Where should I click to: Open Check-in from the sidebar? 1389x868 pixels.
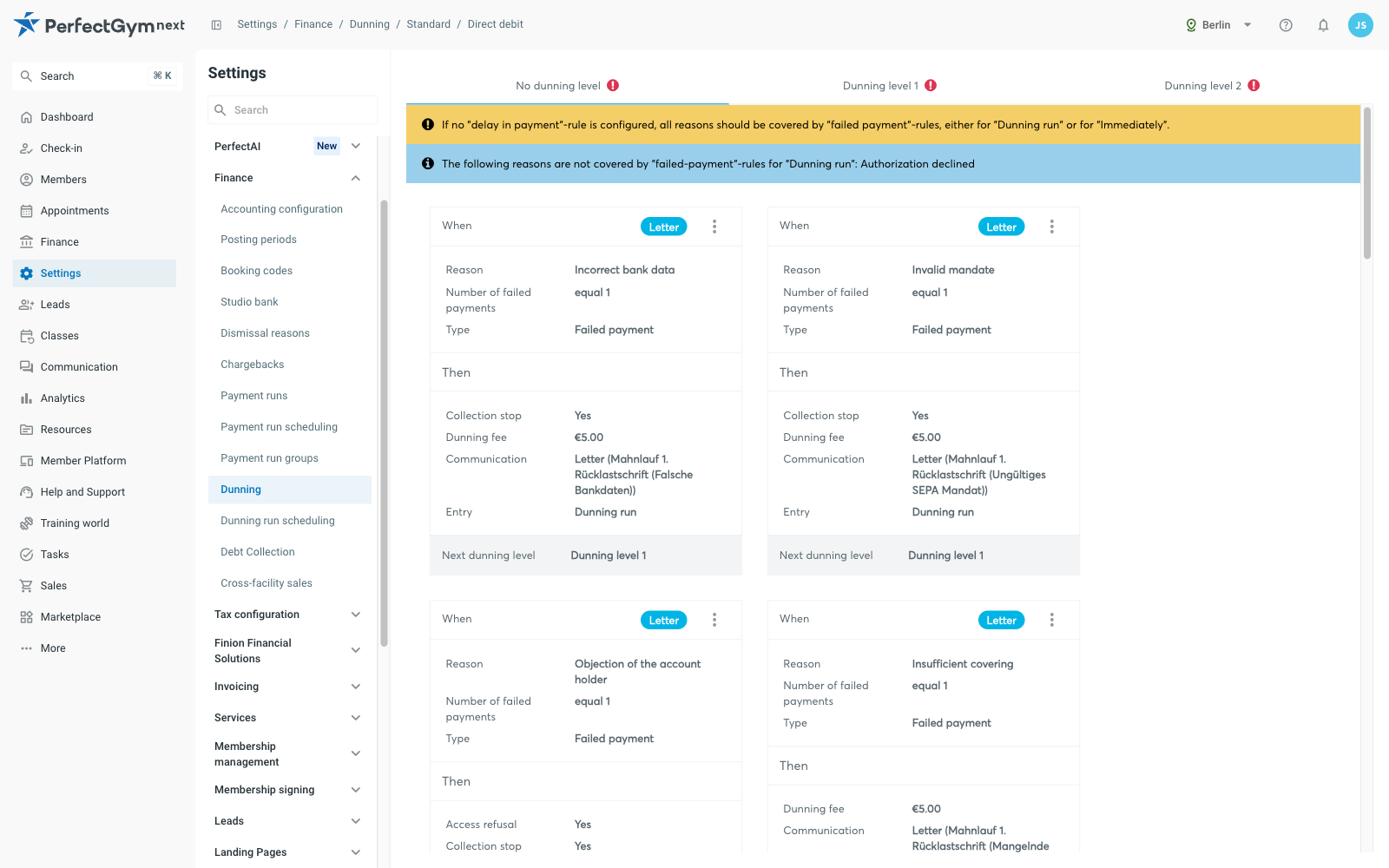click(95, 148)
